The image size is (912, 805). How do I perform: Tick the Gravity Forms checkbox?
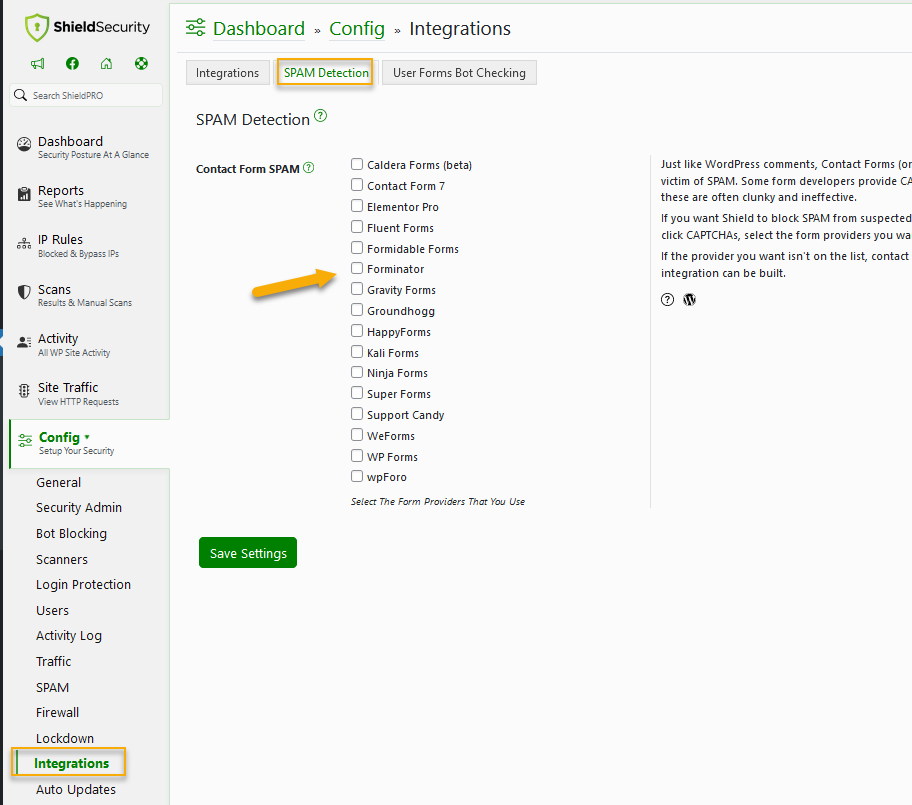click(x=357, y=289)
